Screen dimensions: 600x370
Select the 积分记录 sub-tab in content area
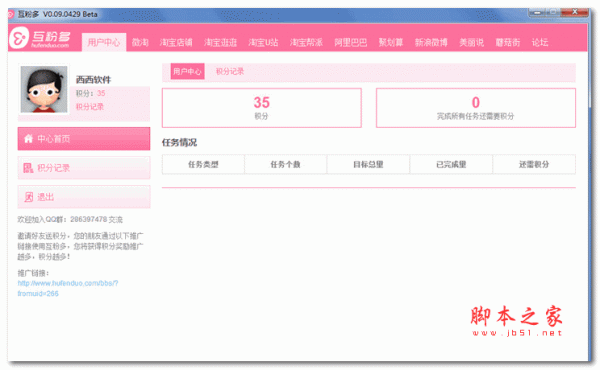(230, 71)
